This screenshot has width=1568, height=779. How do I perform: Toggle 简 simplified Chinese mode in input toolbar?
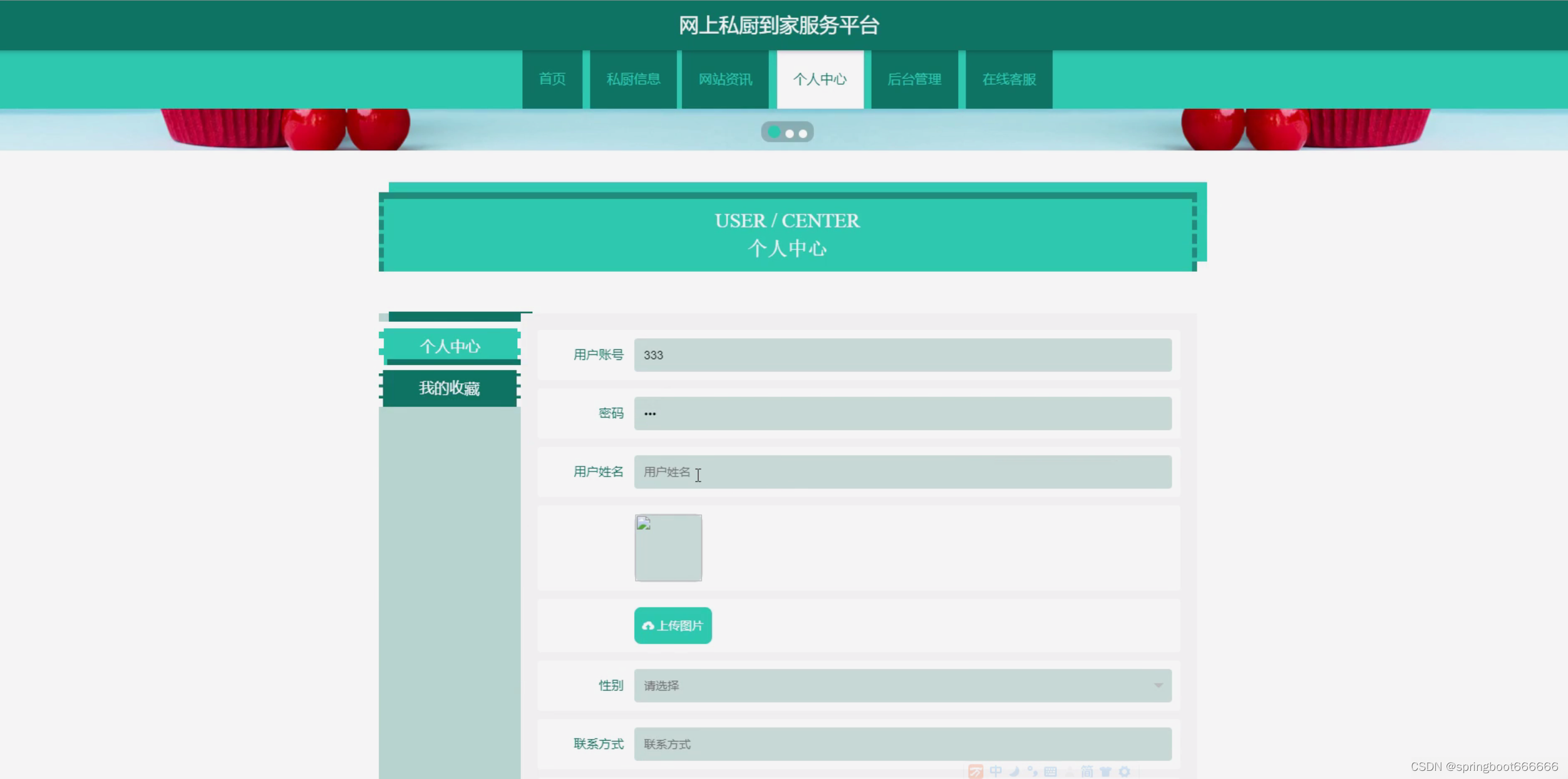pyautogui.click(x=1087, y=771)
